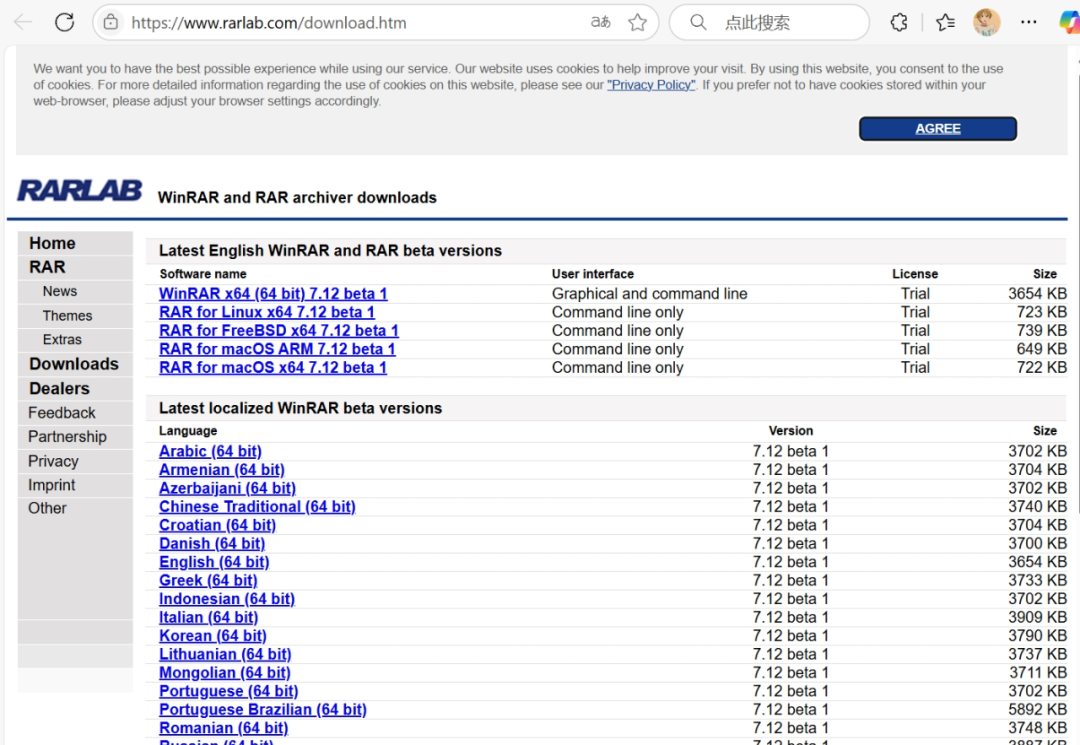
Task: Open Extras in sidebar
Action: coord(62,339)
